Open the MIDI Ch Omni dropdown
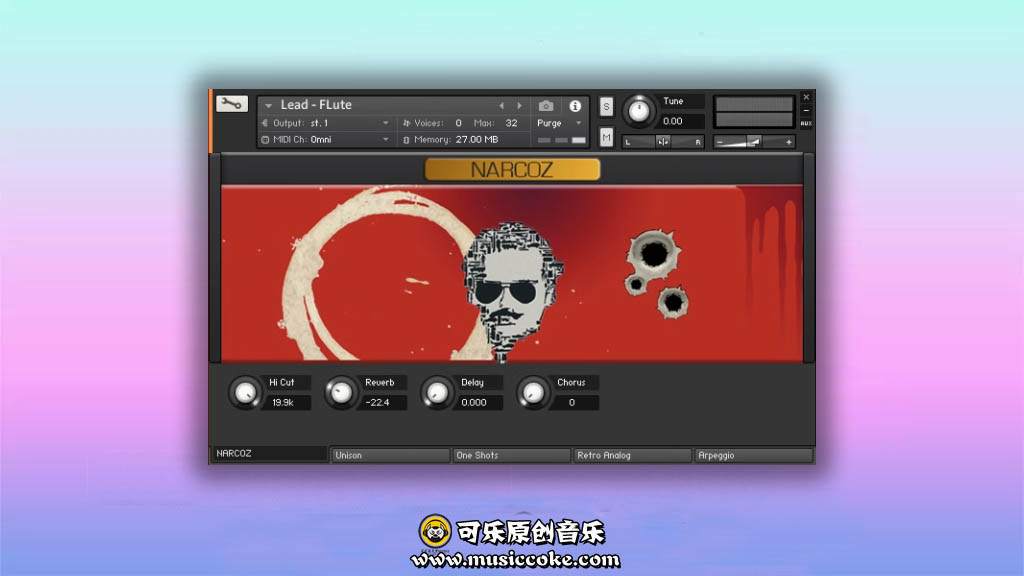Viewport: 1024px width, 576px height. [x=325, y=139]
